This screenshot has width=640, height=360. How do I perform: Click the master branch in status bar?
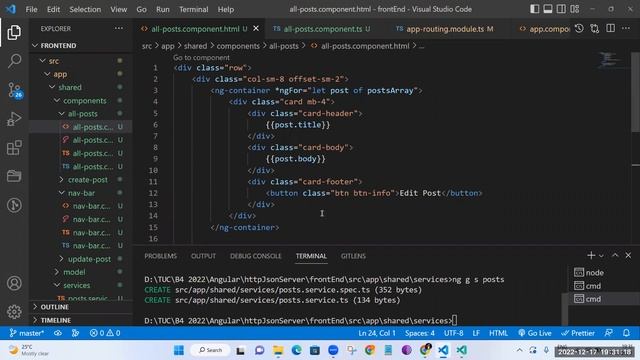pyautogui.click(x=27, y=333)
